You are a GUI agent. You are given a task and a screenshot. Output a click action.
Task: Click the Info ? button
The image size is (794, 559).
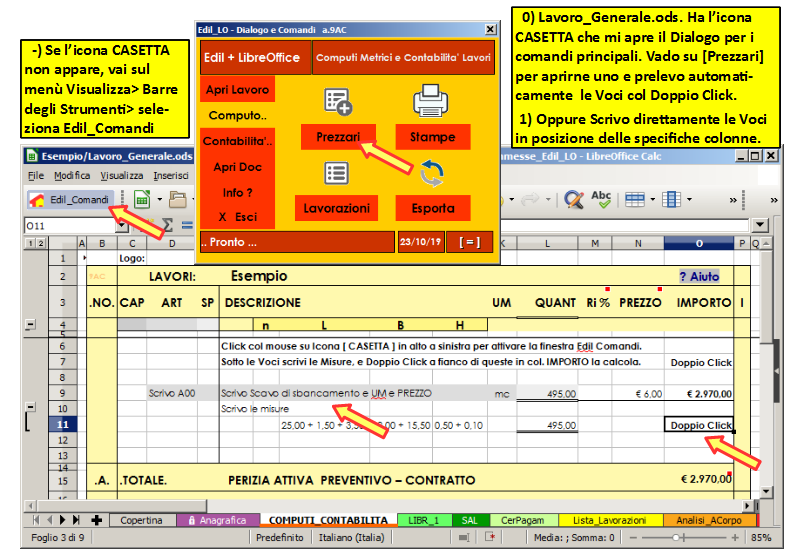pyautogui.click(x=237, y=192)
